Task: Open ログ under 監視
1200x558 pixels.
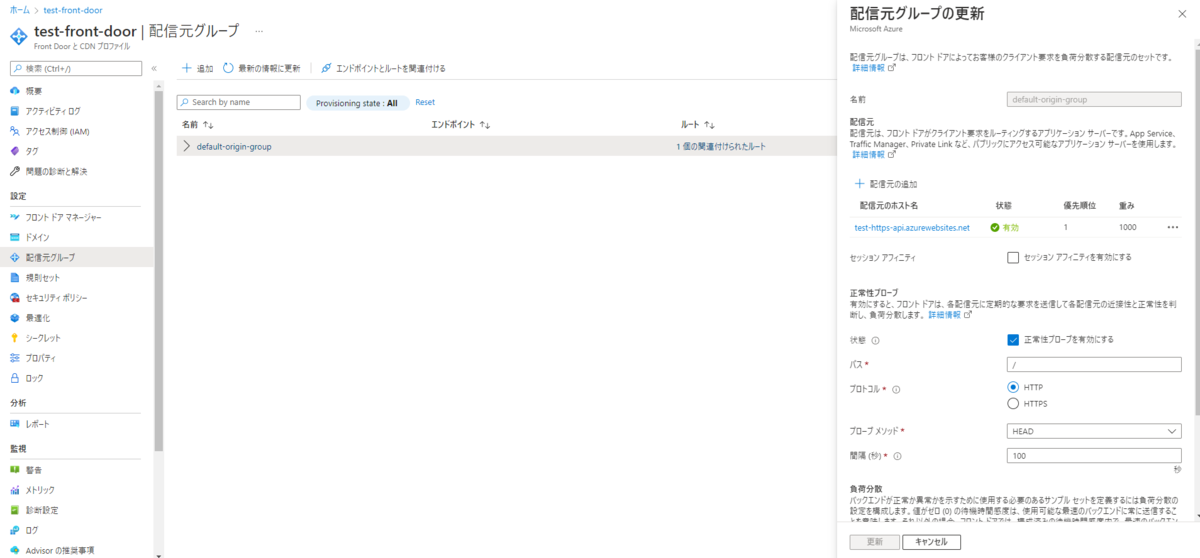Action: pyautogui.click(x=32, y=530)
